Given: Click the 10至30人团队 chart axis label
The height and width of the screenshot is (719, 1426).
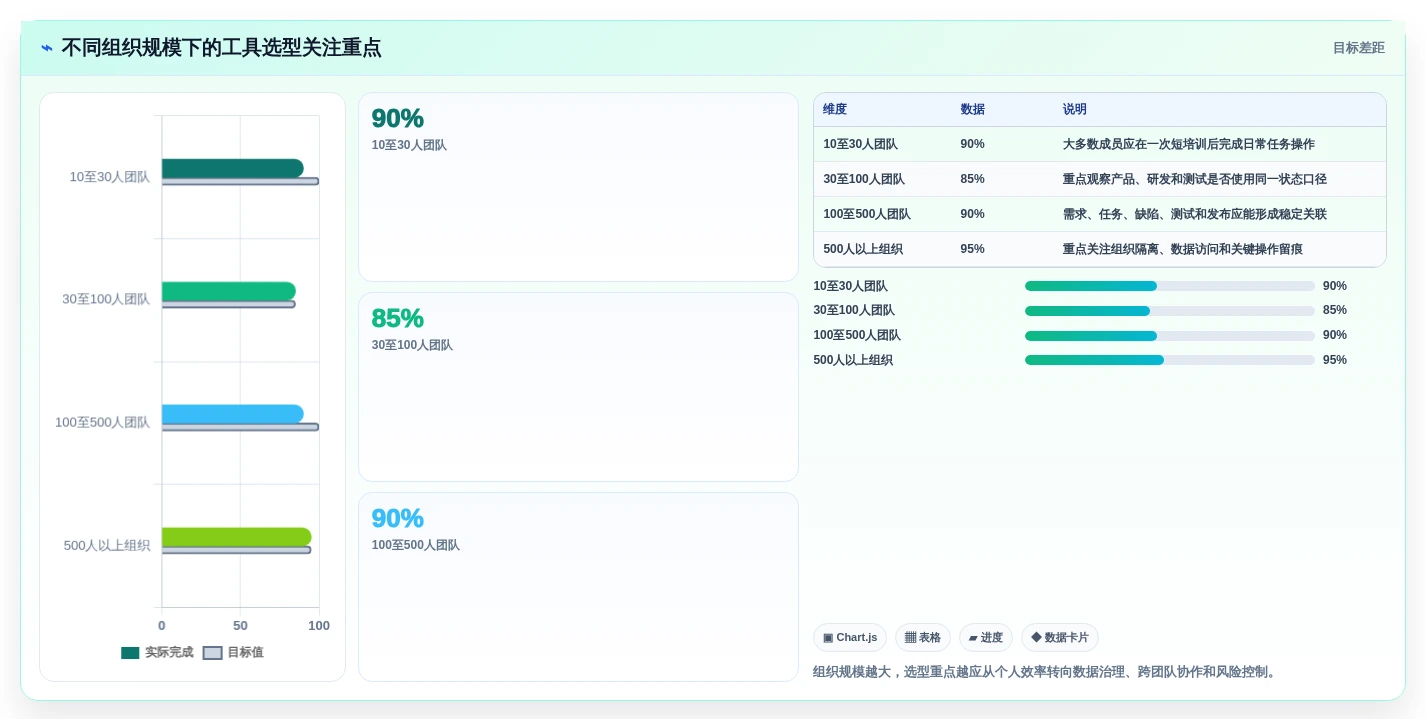Looking at the screenshot, I should tap(110, 177).
